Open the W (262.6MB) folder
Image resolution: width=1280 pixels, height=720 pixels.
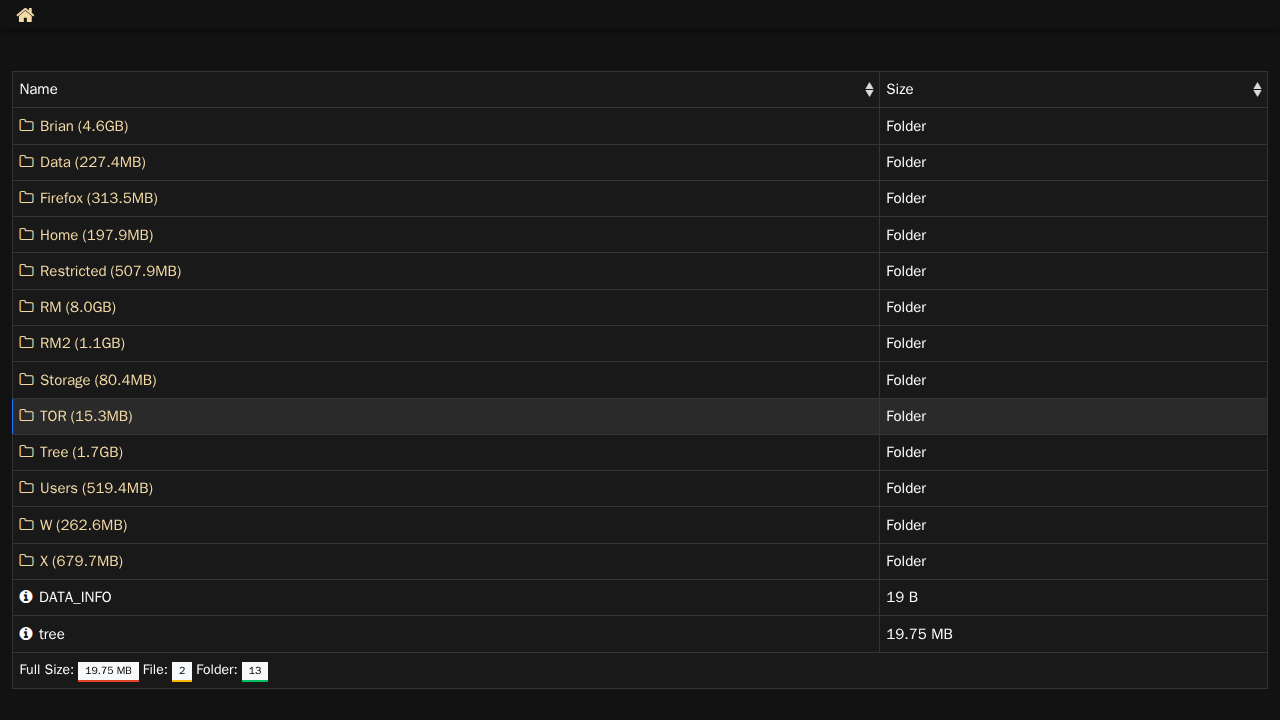pyautogui.click(x=83, y=525)
